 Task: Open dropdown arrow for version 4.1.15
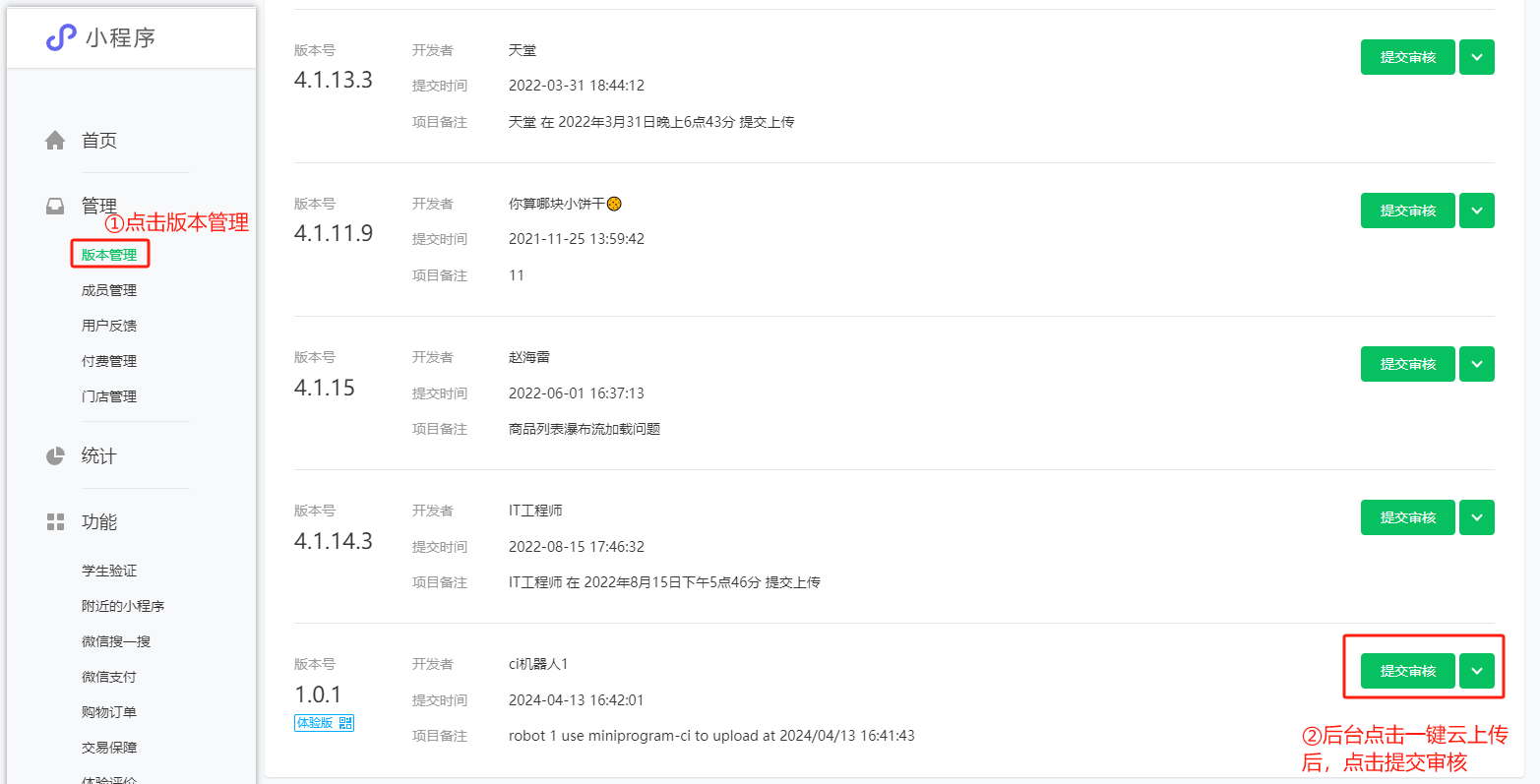coord(1476,364)
